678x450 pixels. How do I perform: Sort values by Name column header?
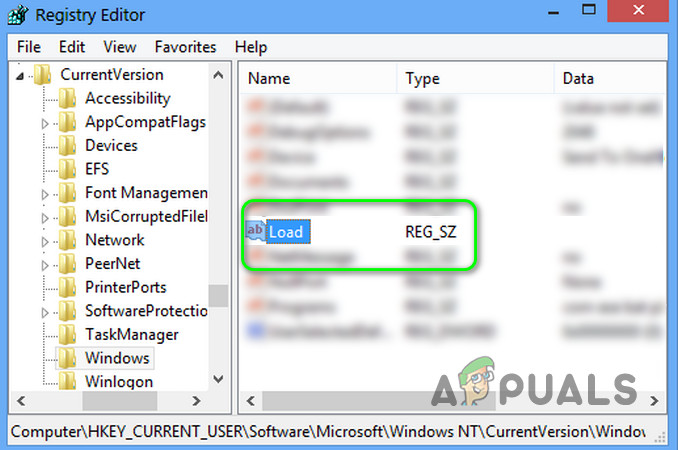(x=318, y=79)
